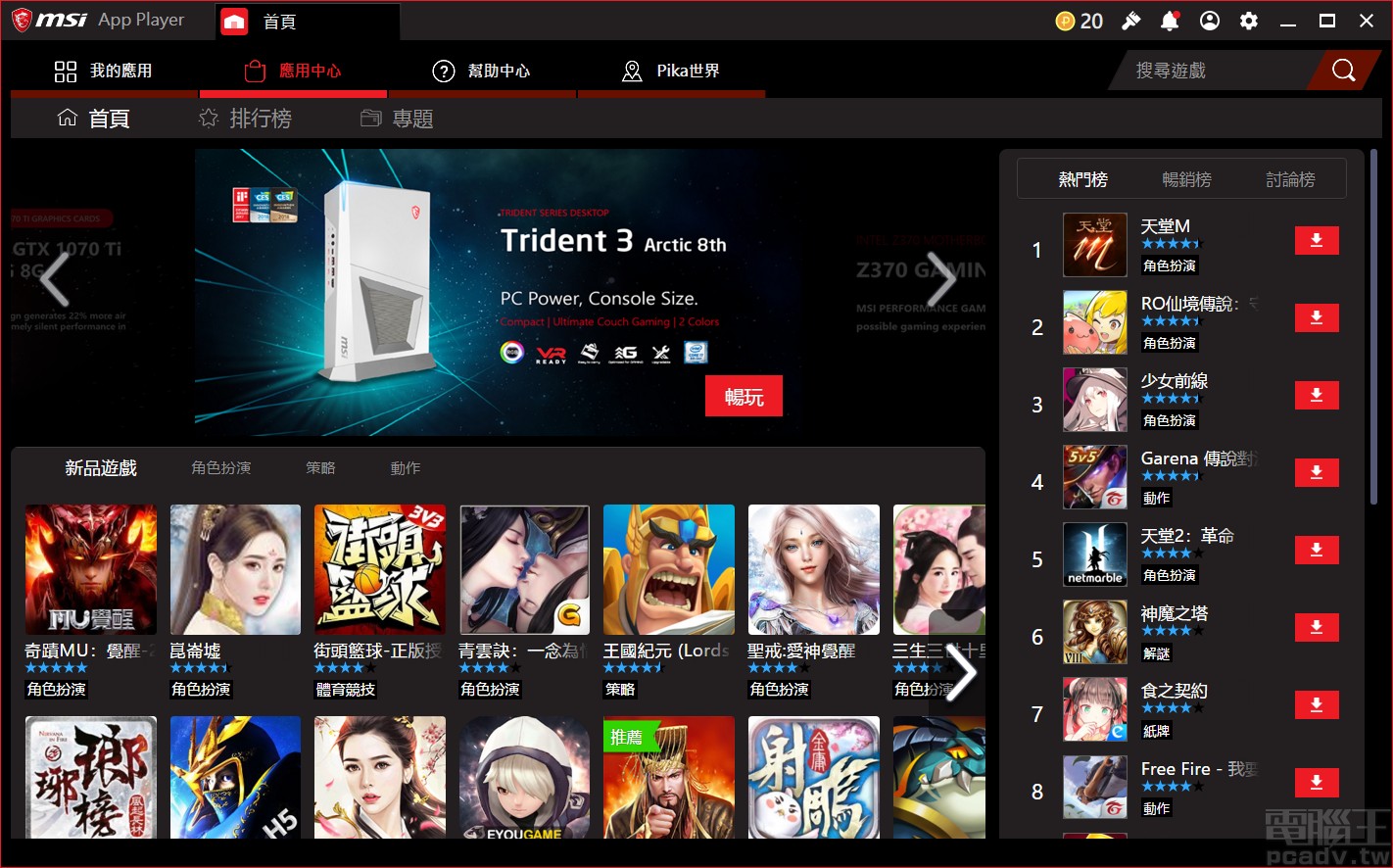Open the notification bell
Image resolution: width=1393 pixels, height=868 pixels.
click(1170, 21)
